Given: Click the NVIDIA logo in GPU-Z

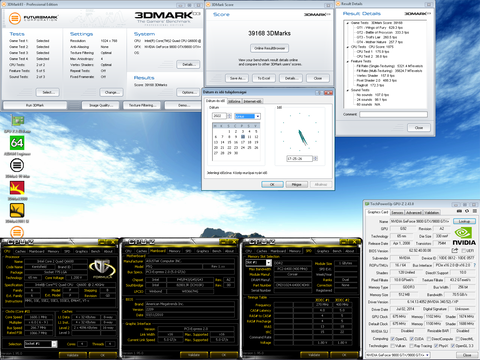Looking at the screenshot, I should (464, 236).
